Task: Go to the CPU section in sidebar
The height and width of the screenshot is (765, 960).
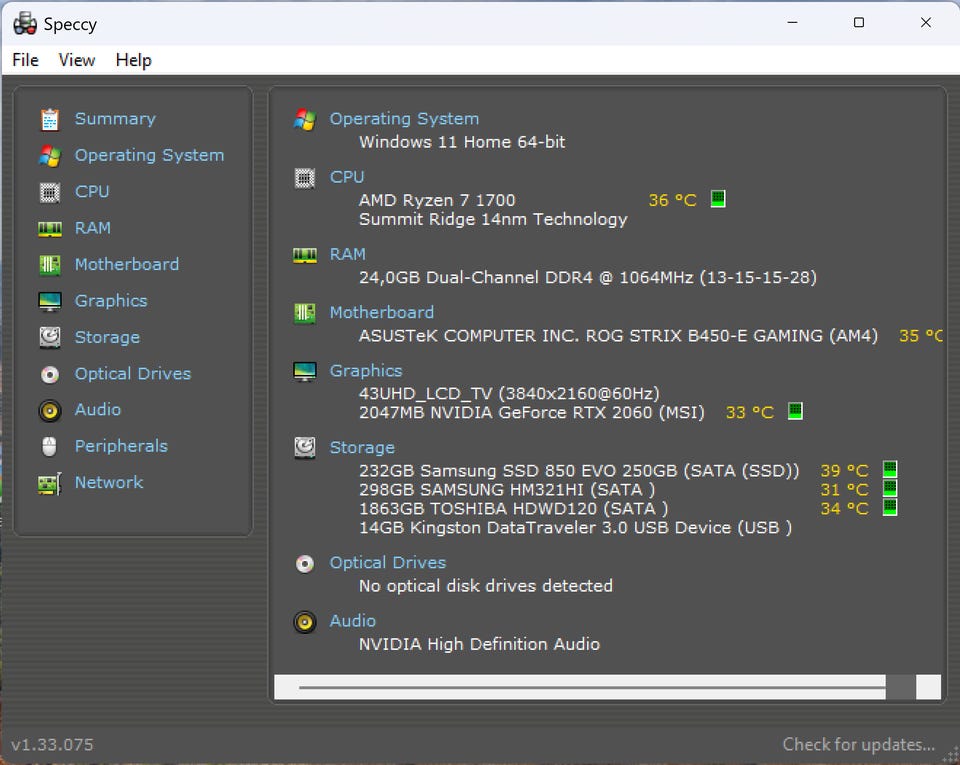Action: pos(92,192)
